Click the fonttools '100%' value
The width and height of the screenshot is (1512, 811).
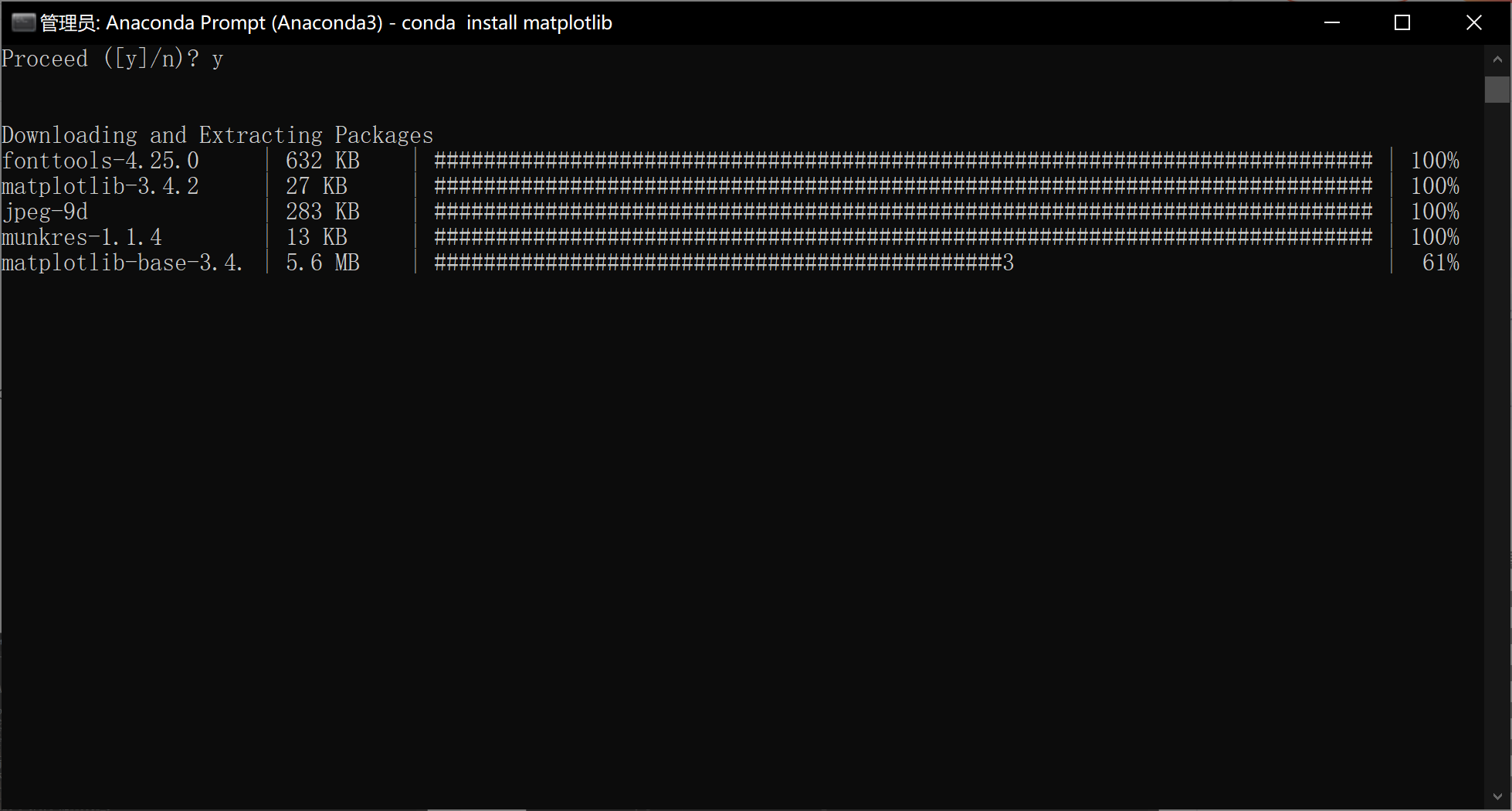(x=1436, y=161)
